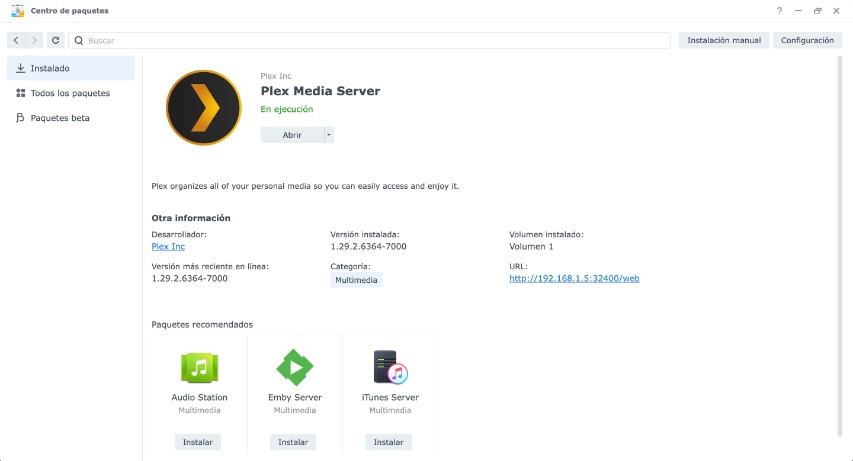Viewport: 853px width, 461px height.
Task: Open the Emby Server package name
Action: point(295,397)
